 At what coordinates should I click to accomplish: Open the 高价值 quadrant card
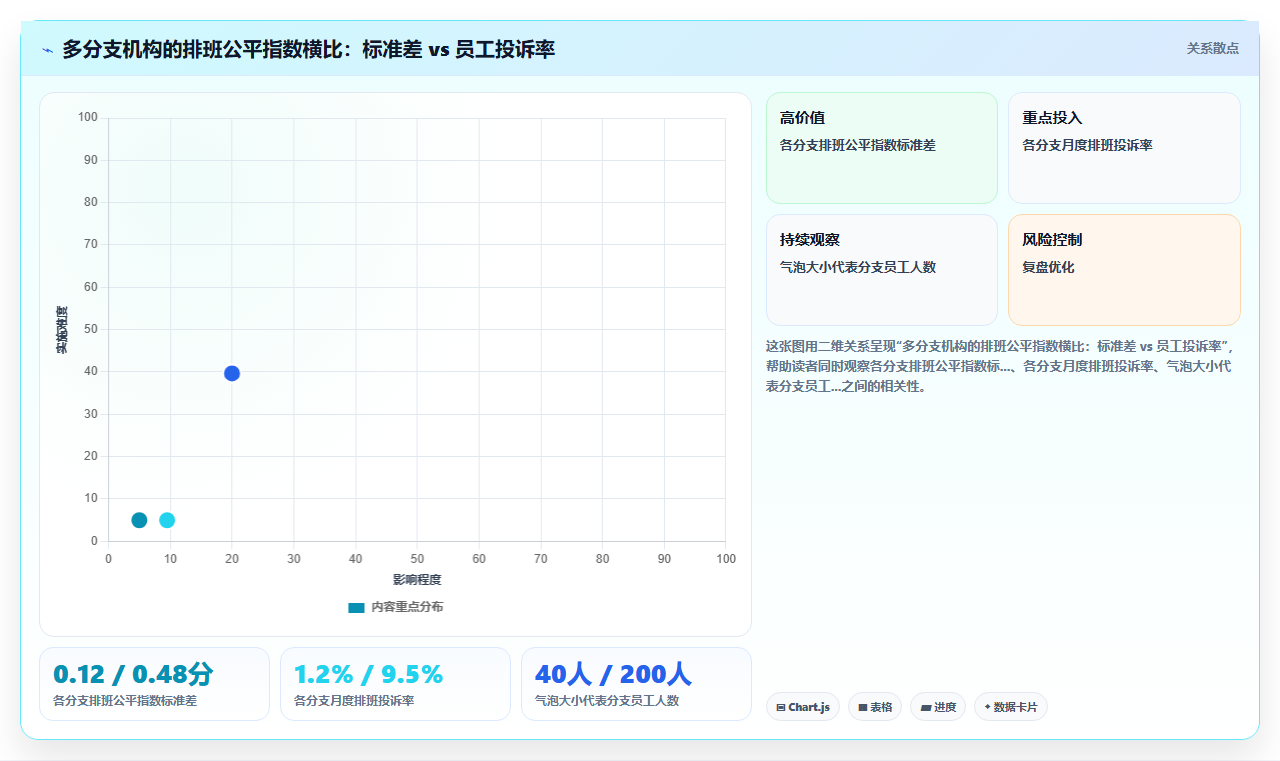click(x=882, y=148)
